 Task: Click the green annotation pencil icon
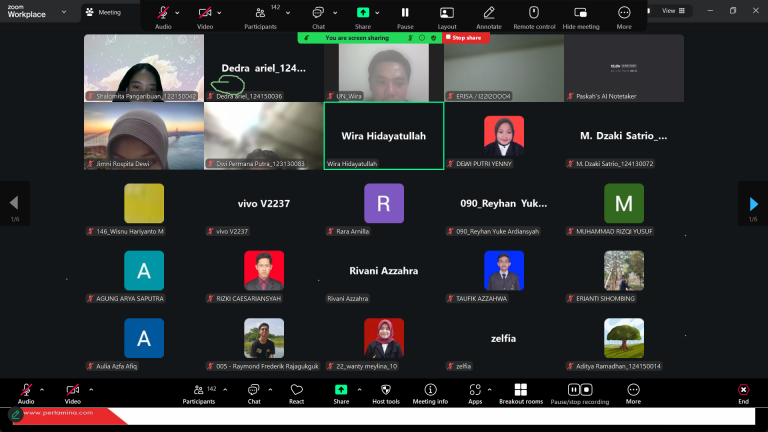16,415
